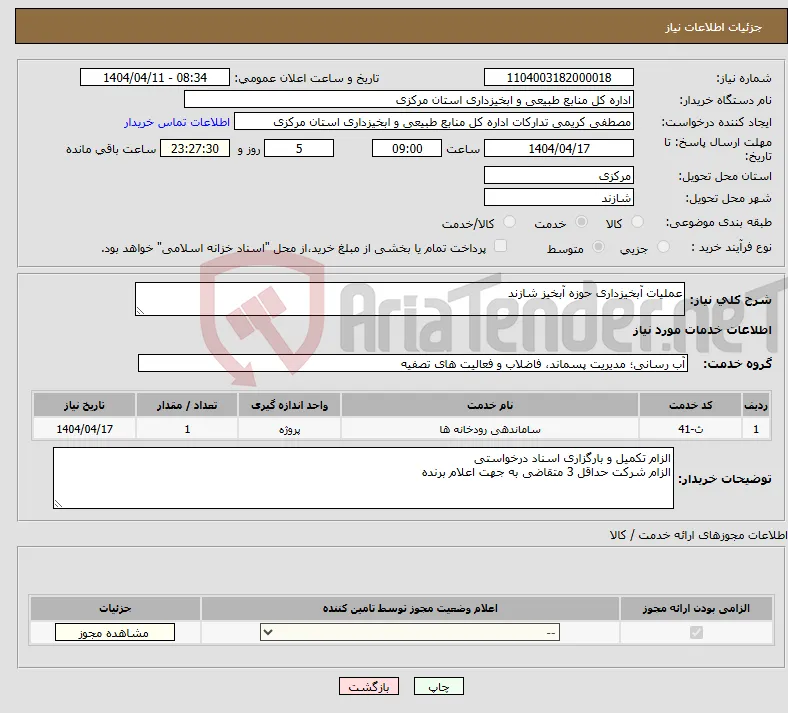The image size is (788, 713).
Task: Click the service group field
Action: (413, 363)
